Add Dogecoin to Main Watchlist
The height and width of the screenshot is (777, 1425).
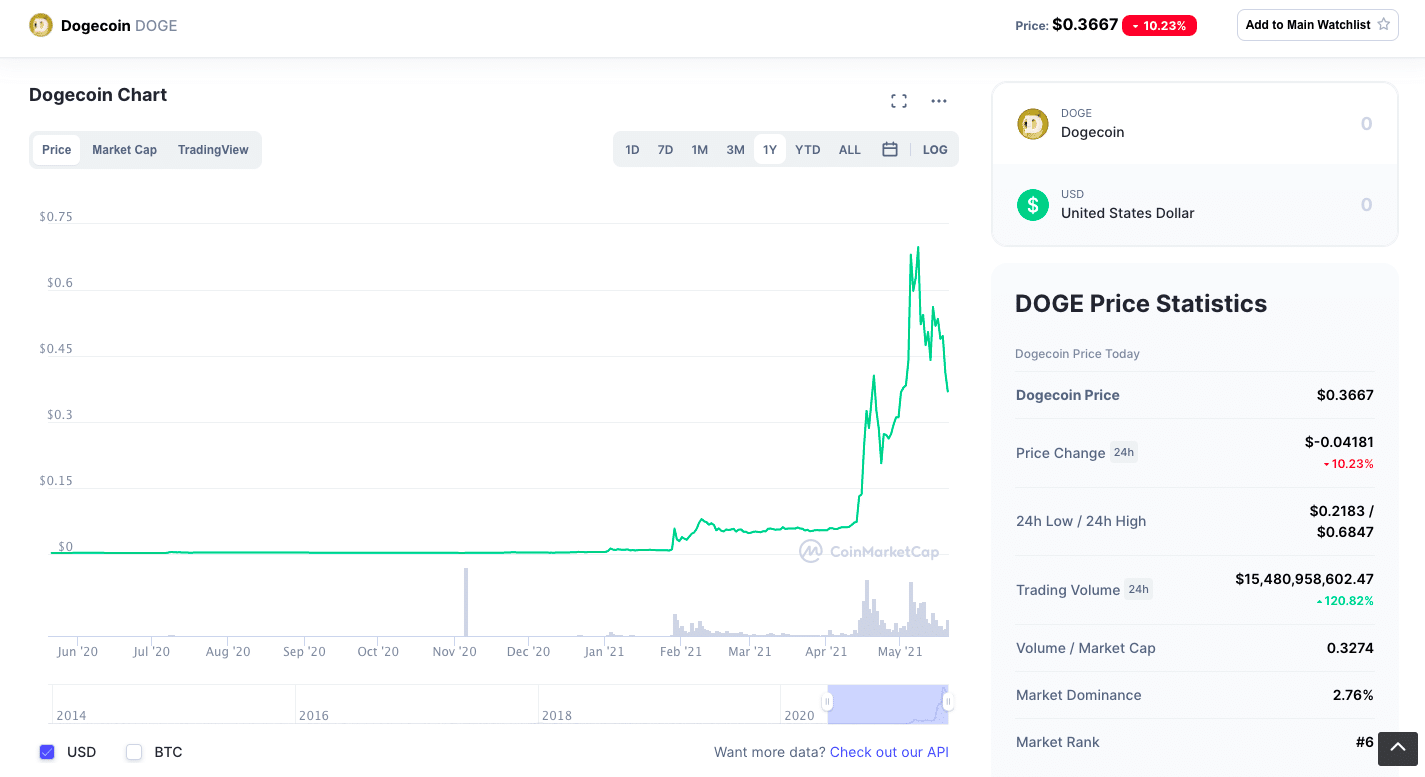click(1317, 25)
